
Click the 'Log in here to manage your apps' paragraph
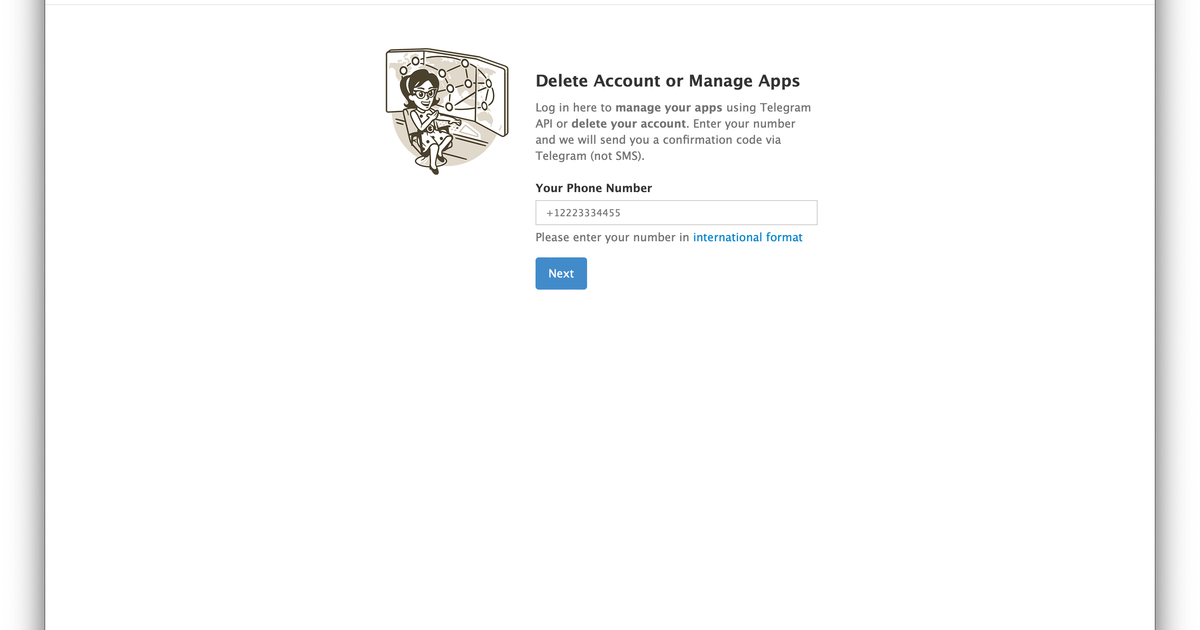[x=674, y=132]
